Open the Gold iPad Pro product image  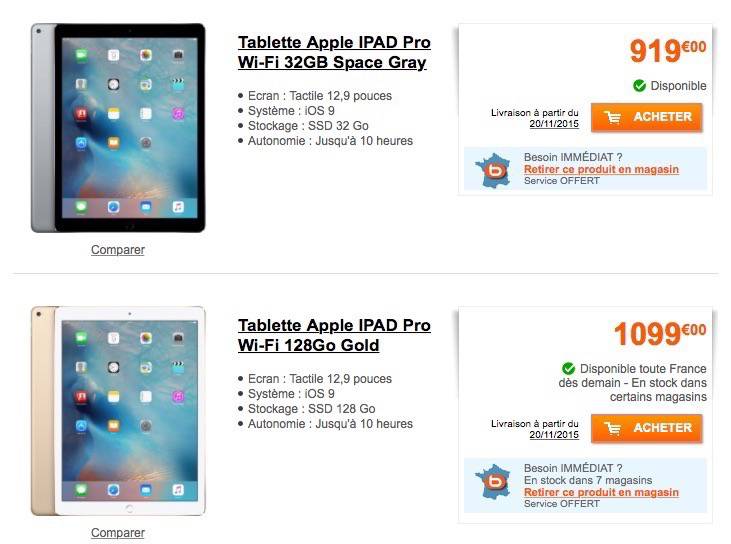[118, 411]
